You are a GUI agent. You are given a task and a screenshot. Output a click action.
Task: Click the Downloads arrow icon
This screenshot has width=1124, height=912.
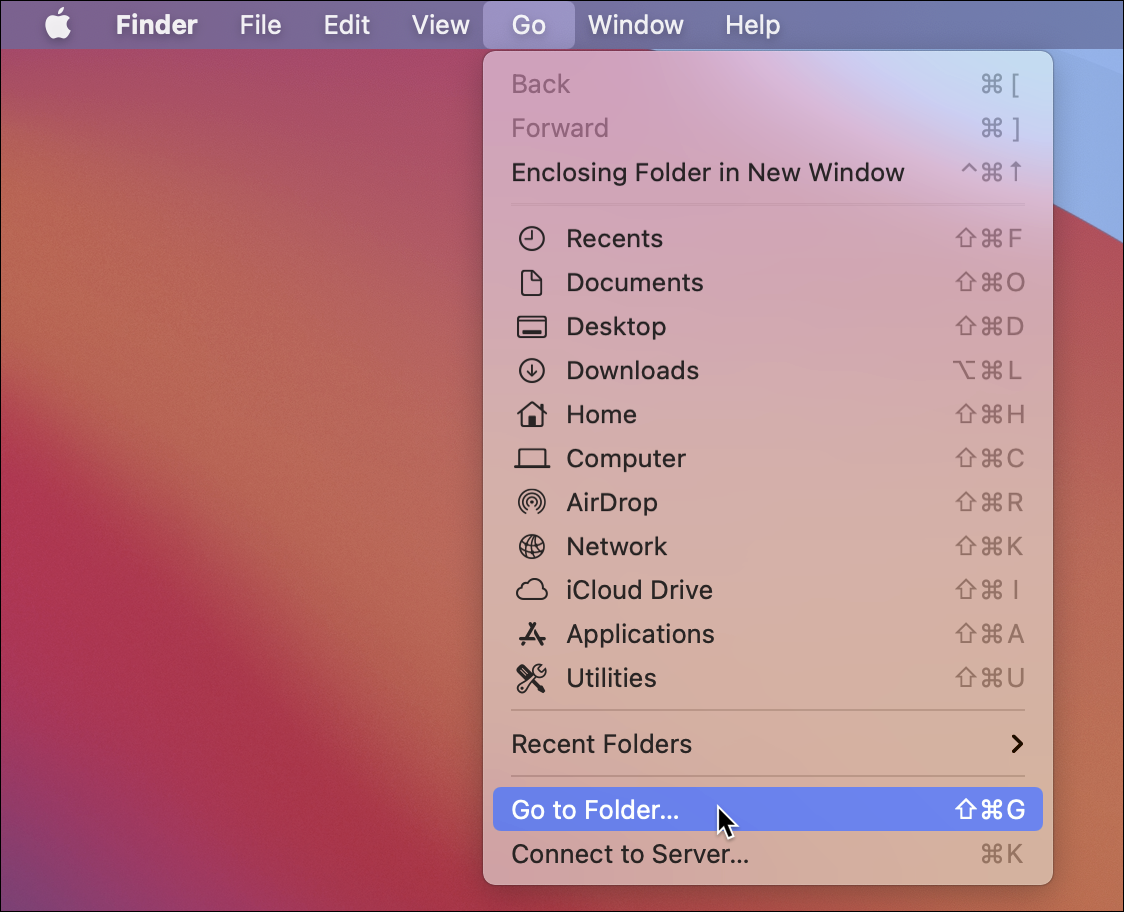tap(532, 371)
